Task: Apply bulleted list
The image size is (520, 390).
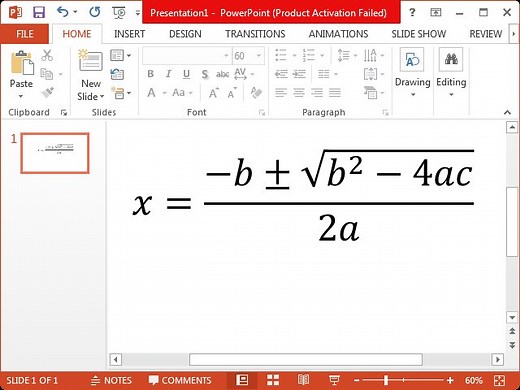Action: (x=285, y=55)
